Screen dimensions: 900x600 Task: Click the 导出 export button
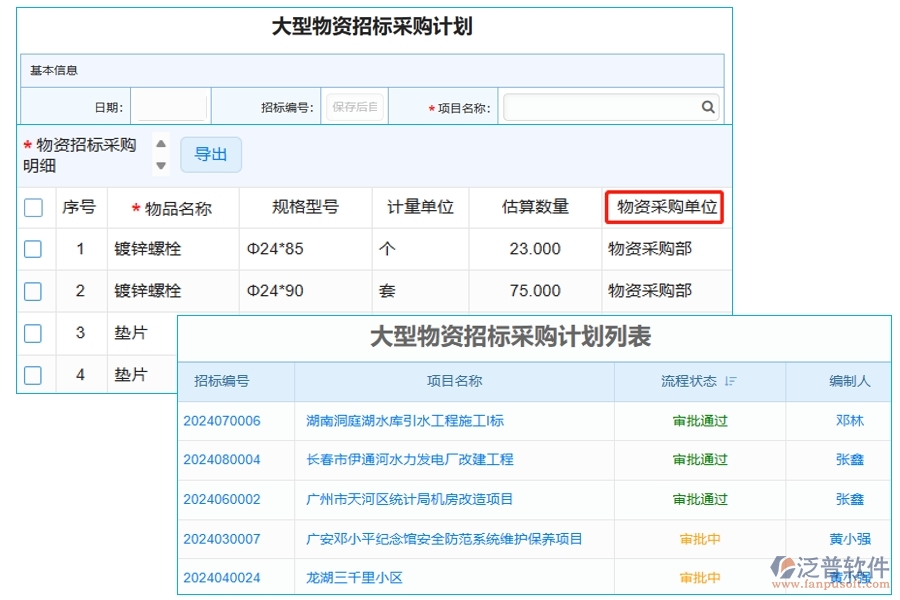coord(210,154)
